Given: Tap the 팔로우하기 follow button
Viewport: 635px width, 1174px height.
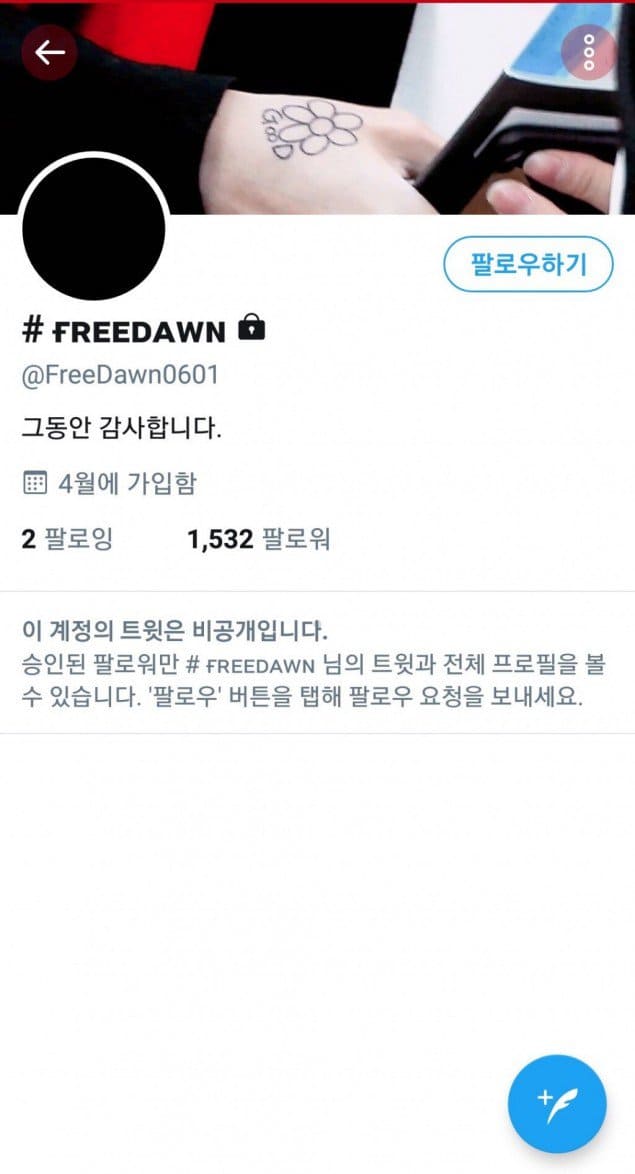Looking at the screenshot, I should tap(529, 264).
